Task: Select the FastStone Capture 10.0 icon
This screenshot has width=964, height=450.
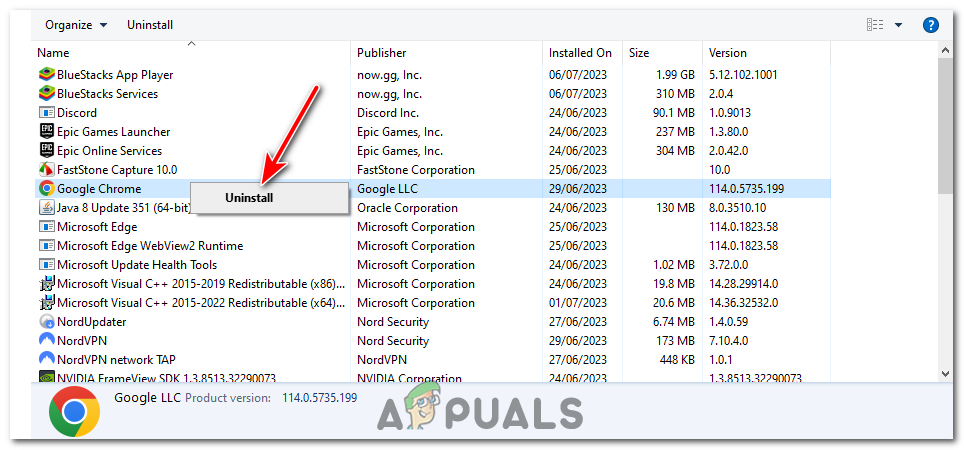Action: click(46, 170)
